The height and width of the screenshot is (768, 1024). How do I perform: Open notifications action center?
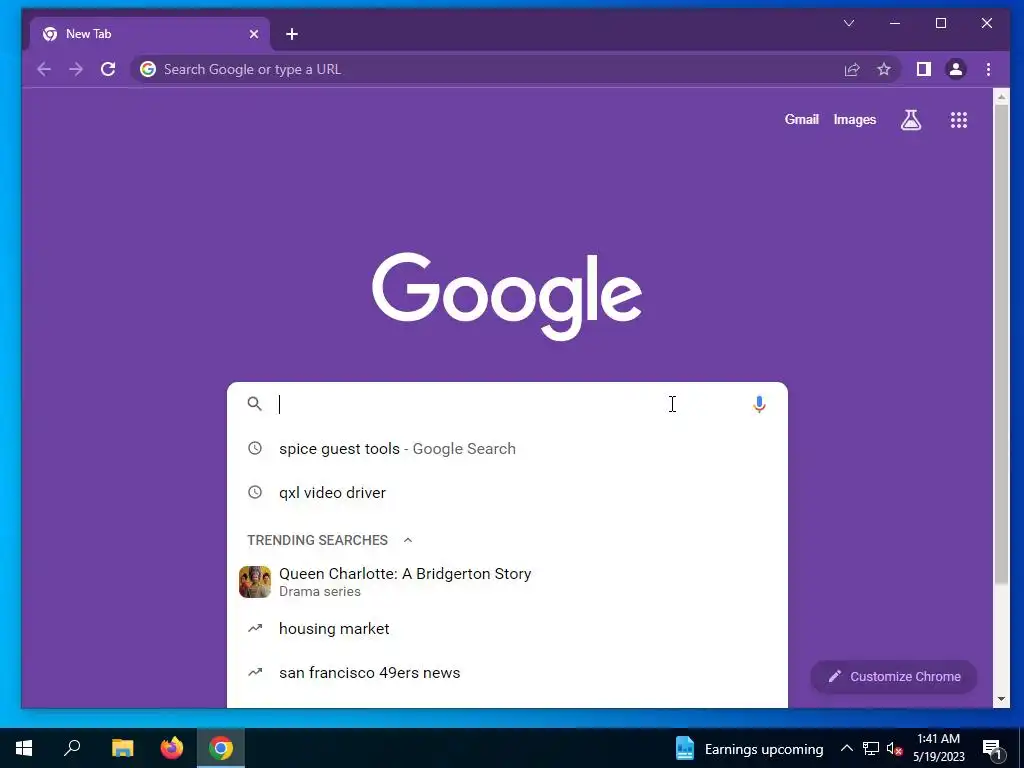click(992, 748)
